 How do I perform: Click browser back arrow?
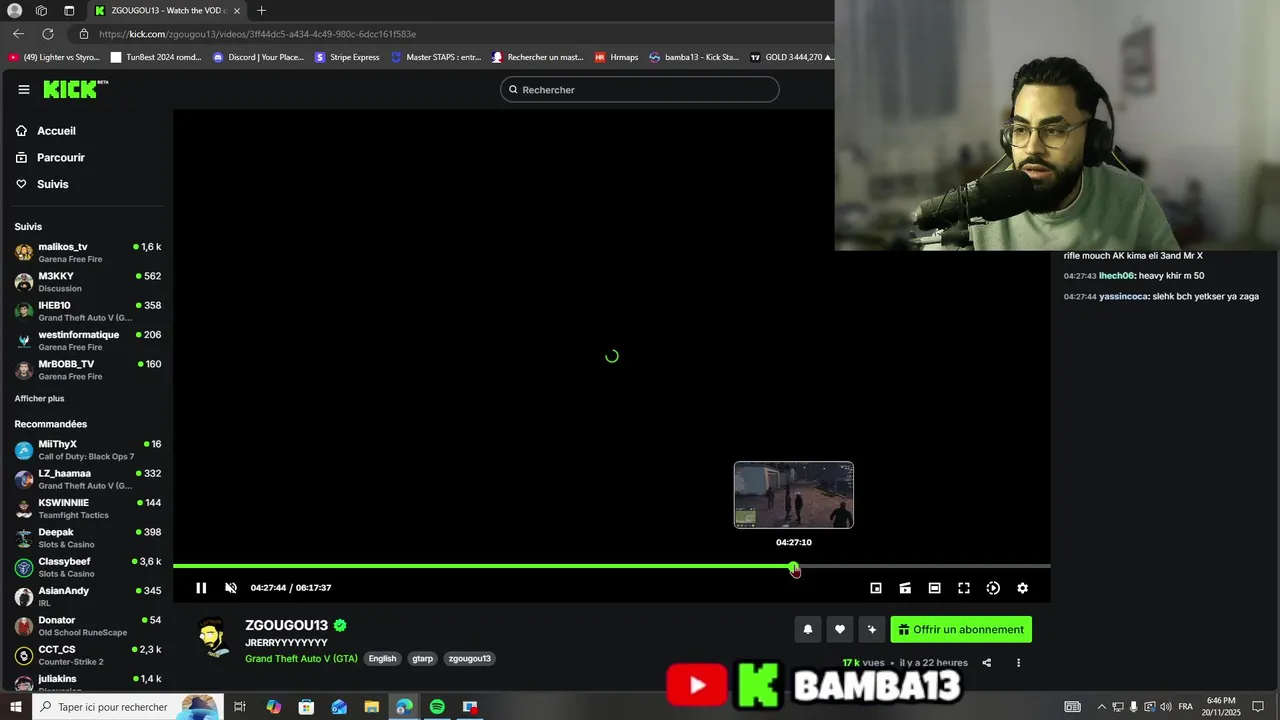pyautogui.click(x=18, y=34)
